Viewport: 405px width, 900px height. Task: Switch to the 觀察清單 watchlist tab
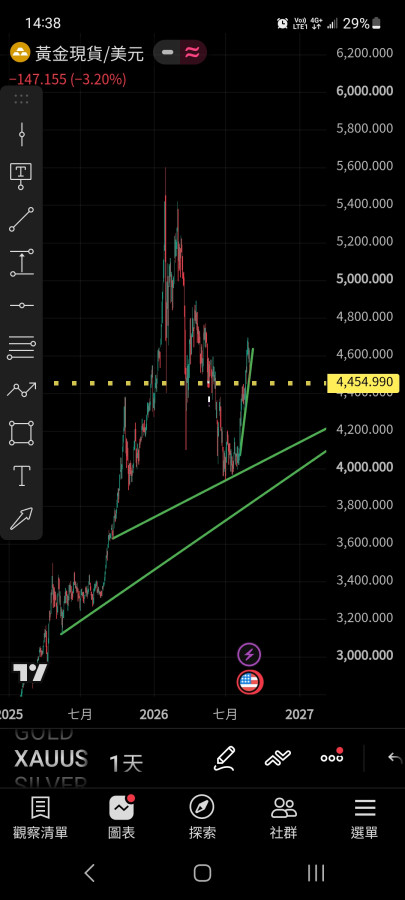(x=40, y=818)
